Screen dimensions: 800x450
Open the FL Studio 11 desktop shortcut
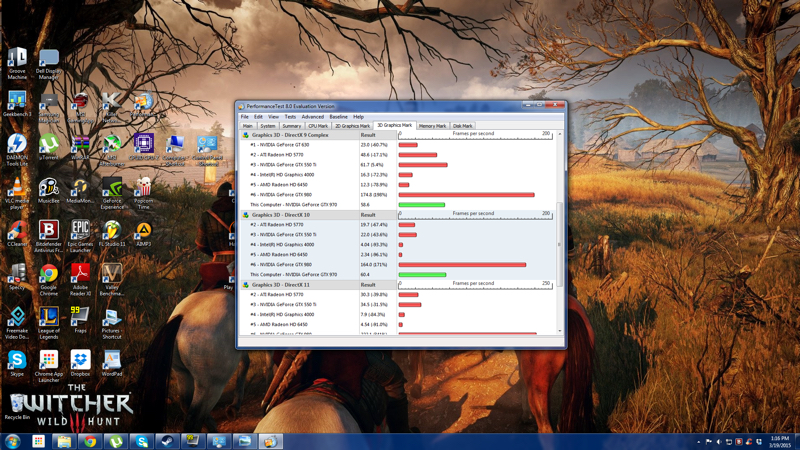click(x=112, y=234)
